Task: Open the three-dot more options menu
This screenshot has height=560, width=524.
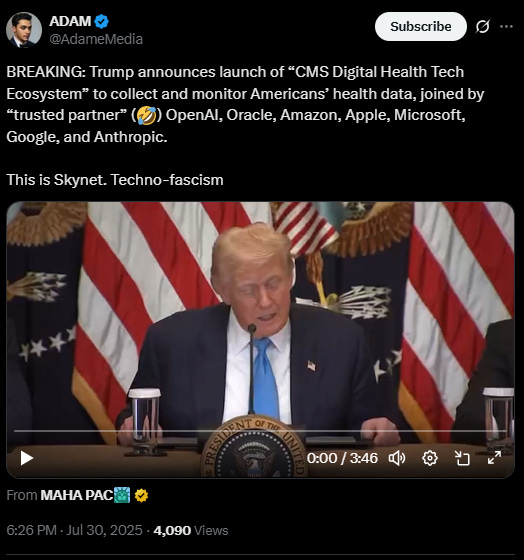Action: 506,26
